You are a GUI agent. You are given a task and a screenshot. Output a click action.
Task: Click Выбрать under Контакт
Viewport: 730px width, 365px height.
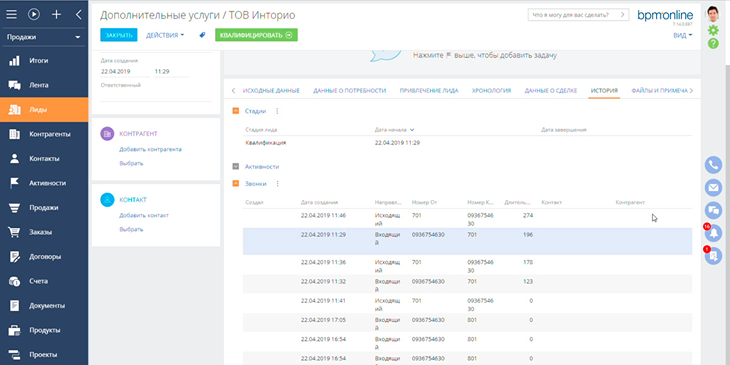pyautogui.click(x=131, y=230)
